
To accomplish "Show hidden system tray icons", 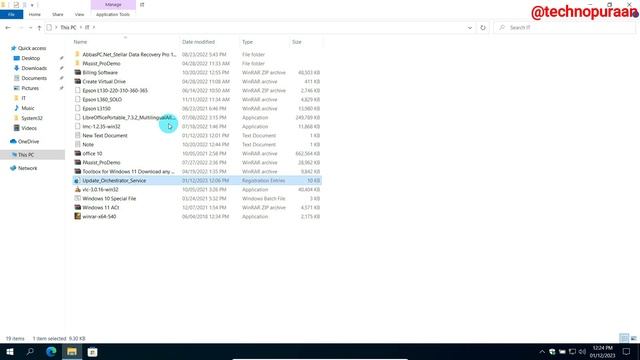I will (542, 352).
